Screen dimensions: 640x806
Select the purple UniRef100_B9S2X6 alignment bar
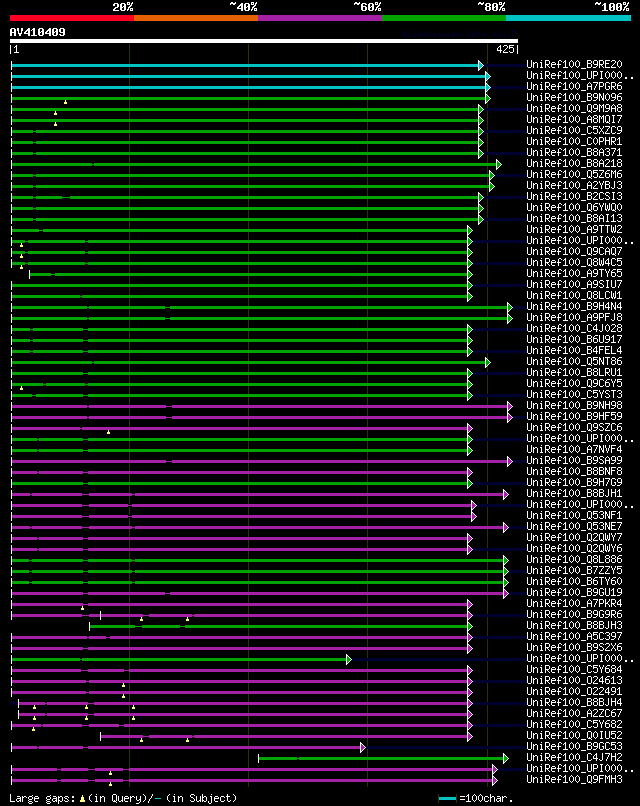coord(242,649)
